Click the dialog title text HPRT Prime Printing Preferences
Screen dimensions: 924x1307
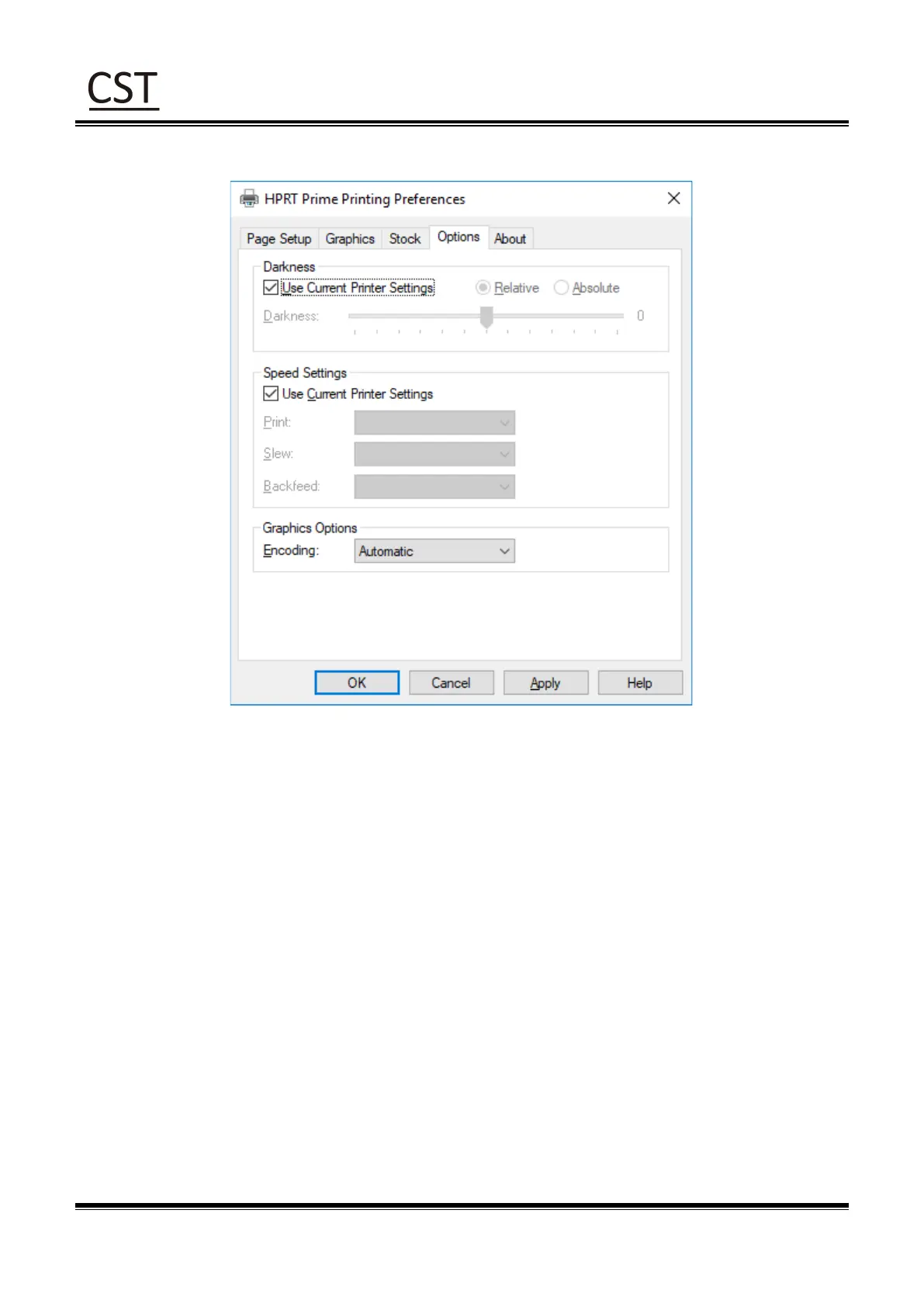(365, 199)
